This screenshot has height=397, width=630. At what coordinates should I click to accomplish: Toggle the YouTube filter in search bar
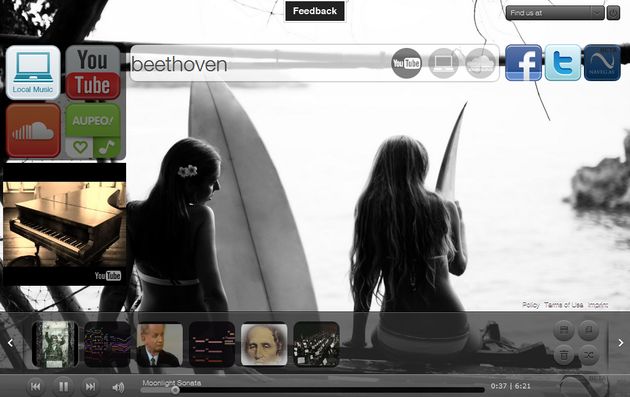coord(406,63)
